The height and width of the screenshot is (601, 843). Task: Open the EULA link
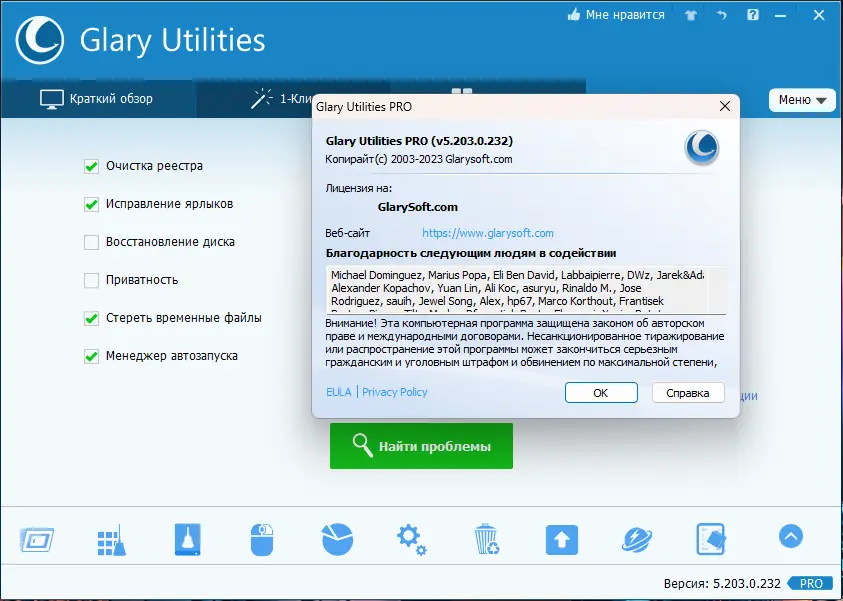pos(339,392)
